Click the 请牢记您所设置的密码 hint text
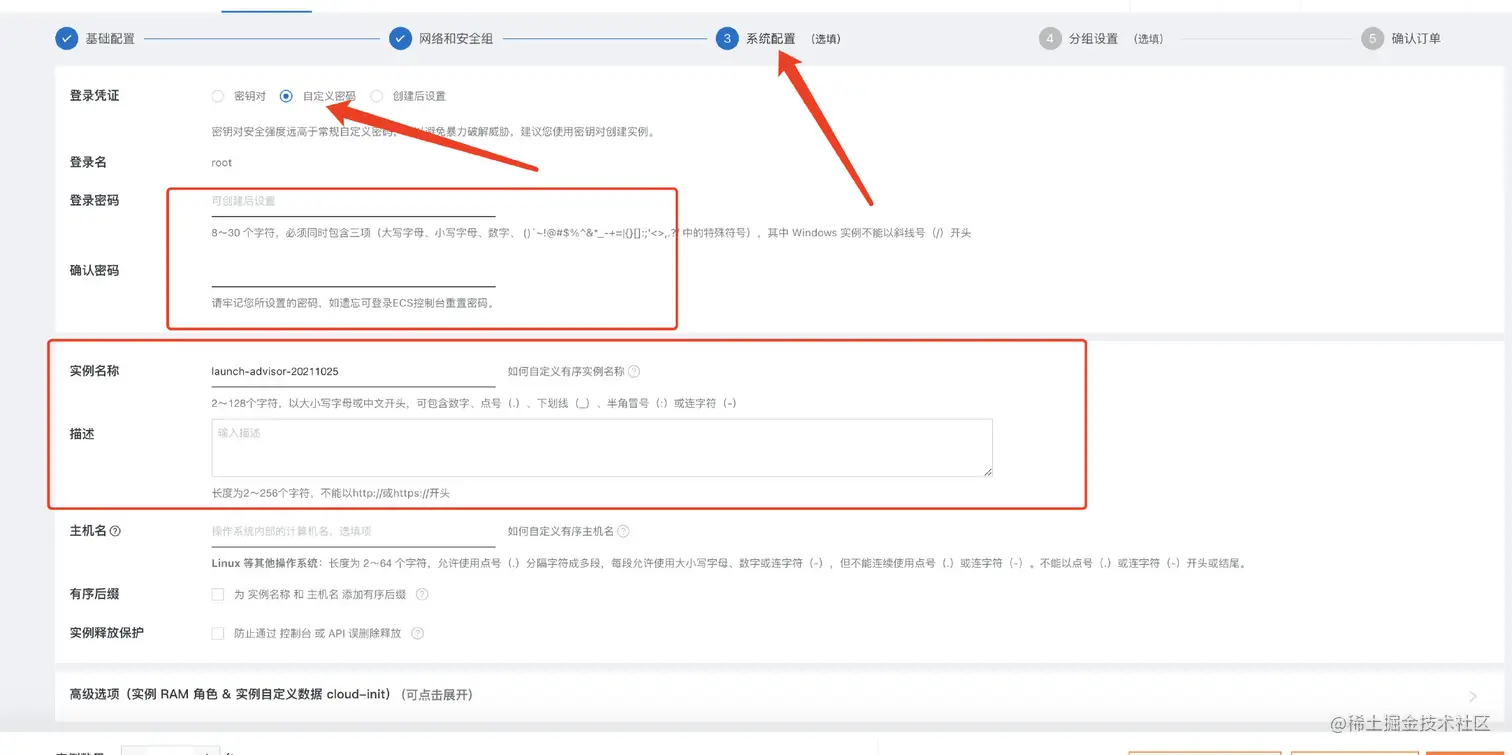This screenshot has height=755, width=1512. 353,302
